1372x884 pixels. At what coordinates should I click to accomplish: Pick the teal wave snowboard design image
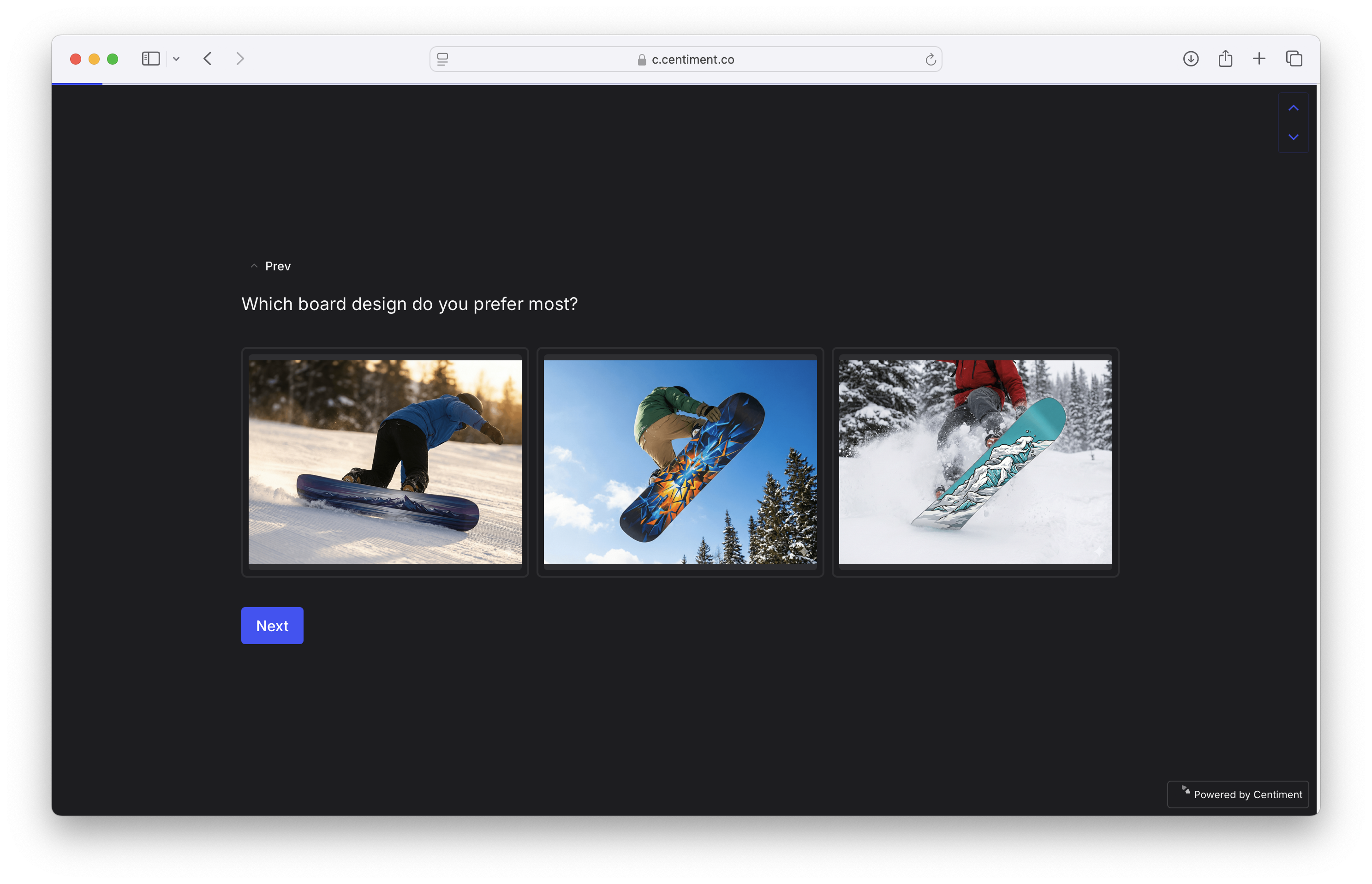[975, 462]
